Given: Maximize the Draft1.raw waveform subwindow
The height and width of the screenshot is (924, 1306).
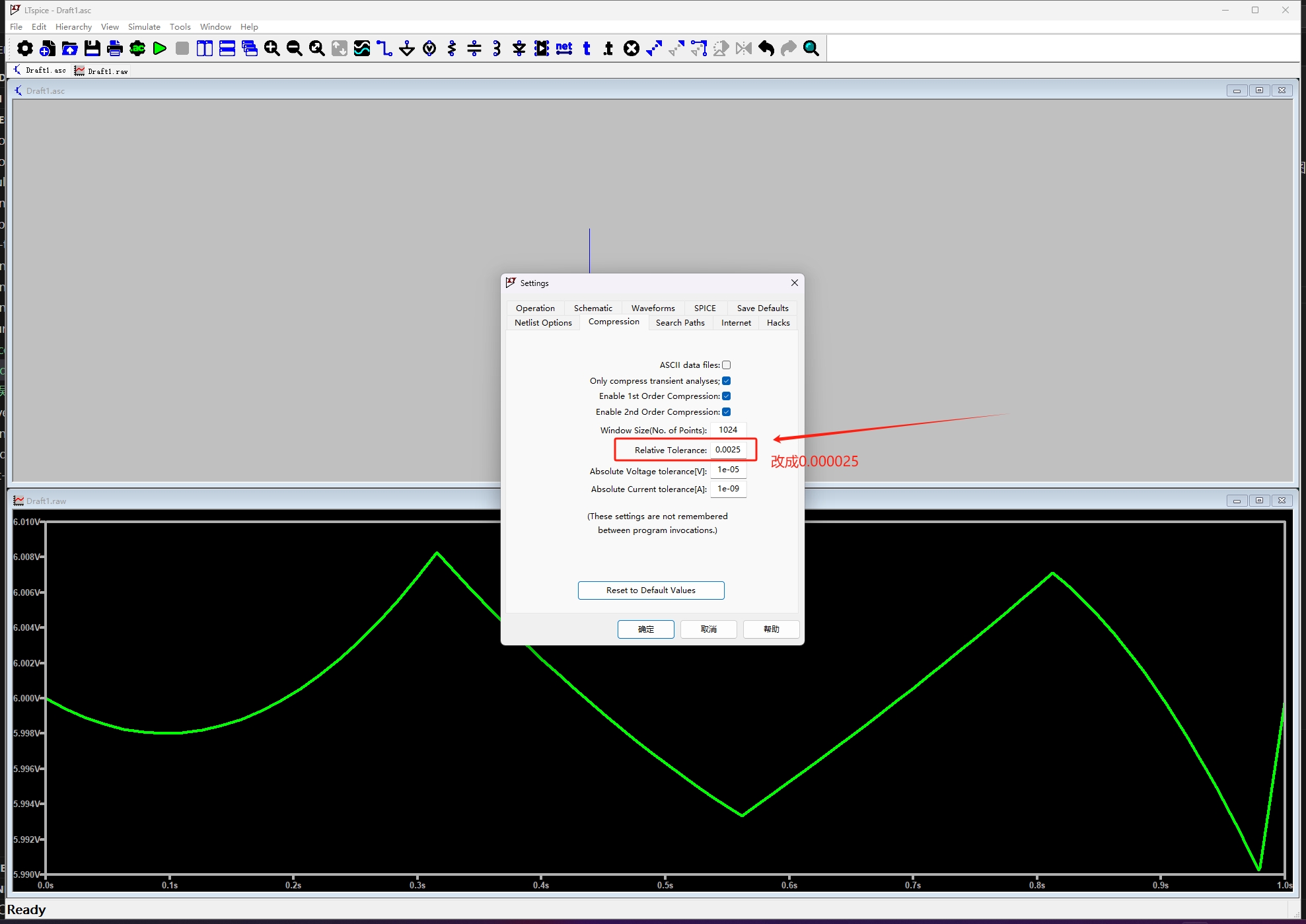Looking at the screenshot, I should pos(1259,501).
